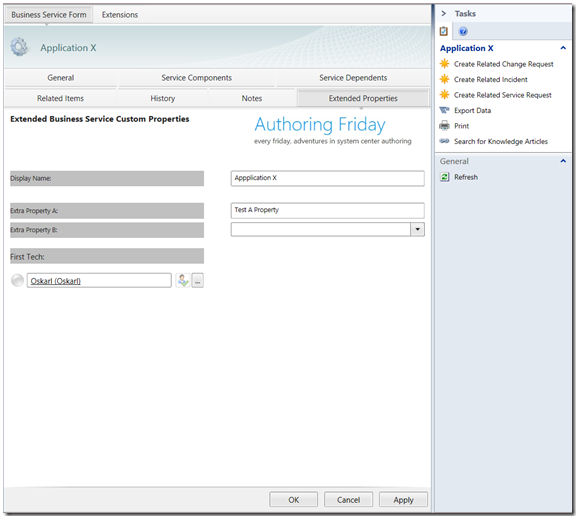Viewport: 576px width, 516px height.
Task: Click the Apply button
Action: [x=403, y=500]
